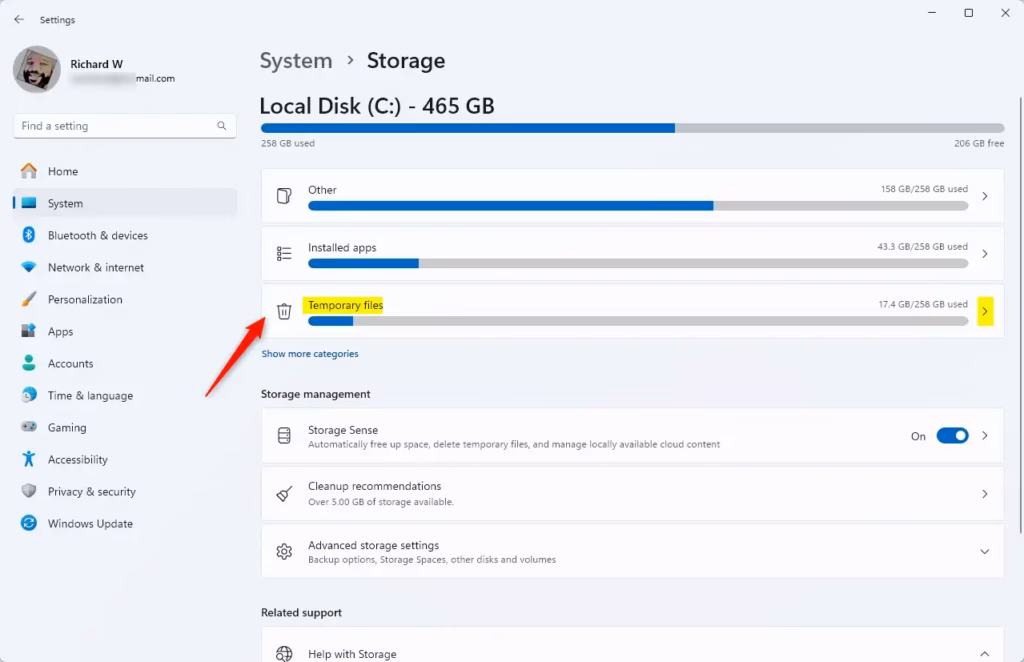Open Installed apps via its chevron

click(985, 253)
